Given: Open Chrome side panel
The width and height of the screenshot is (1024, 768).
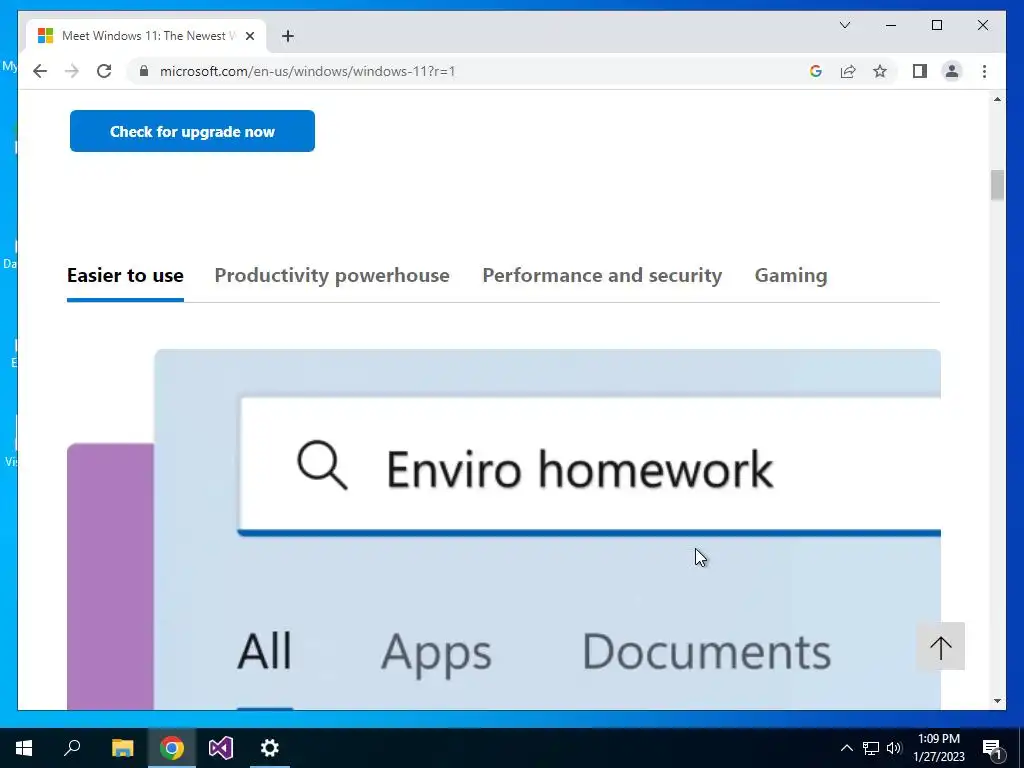Looking at the screenshot, I should tap(920, 71).
